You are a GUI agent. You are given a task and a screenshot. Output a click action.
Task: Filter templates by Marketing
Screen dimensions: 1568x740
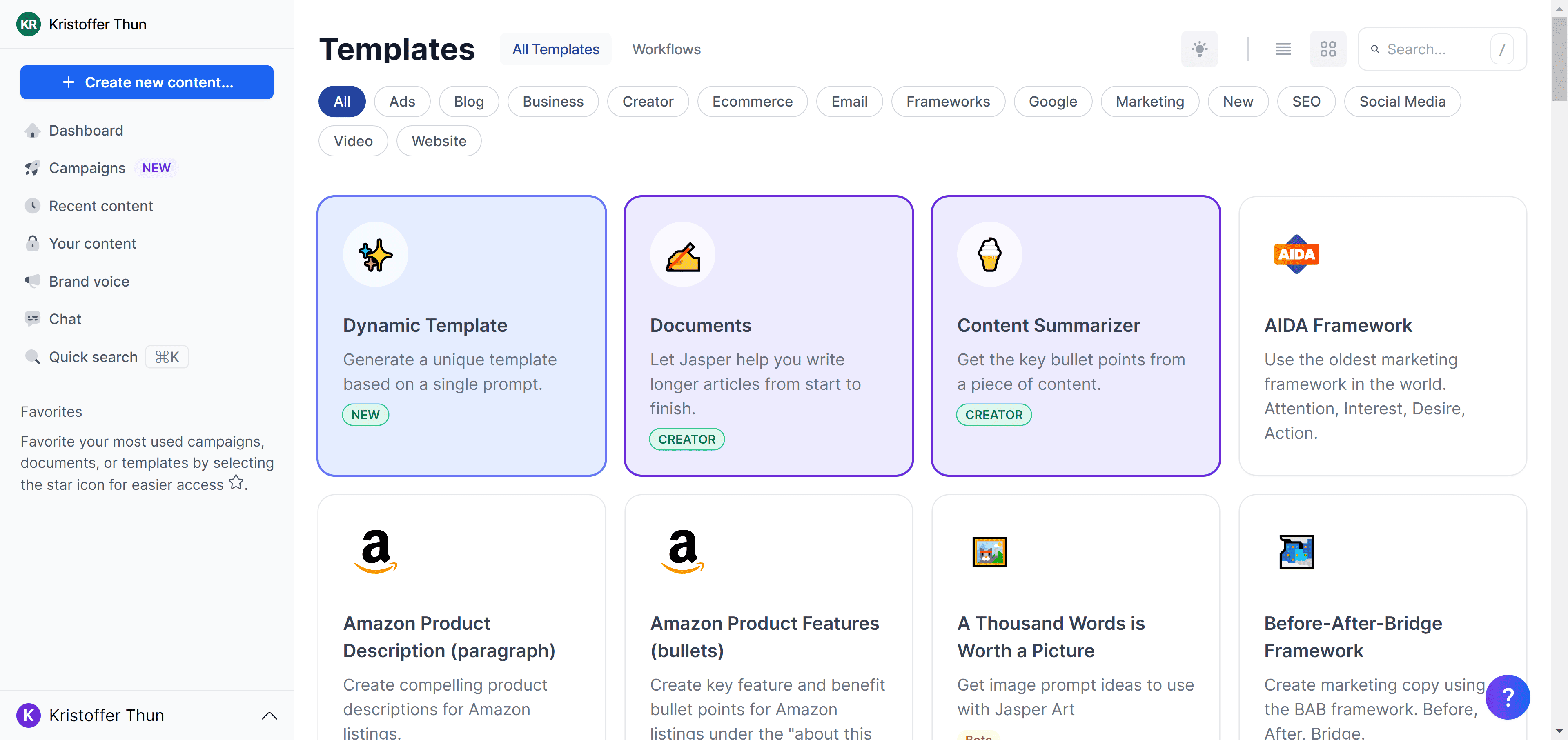coord(1150,102)
